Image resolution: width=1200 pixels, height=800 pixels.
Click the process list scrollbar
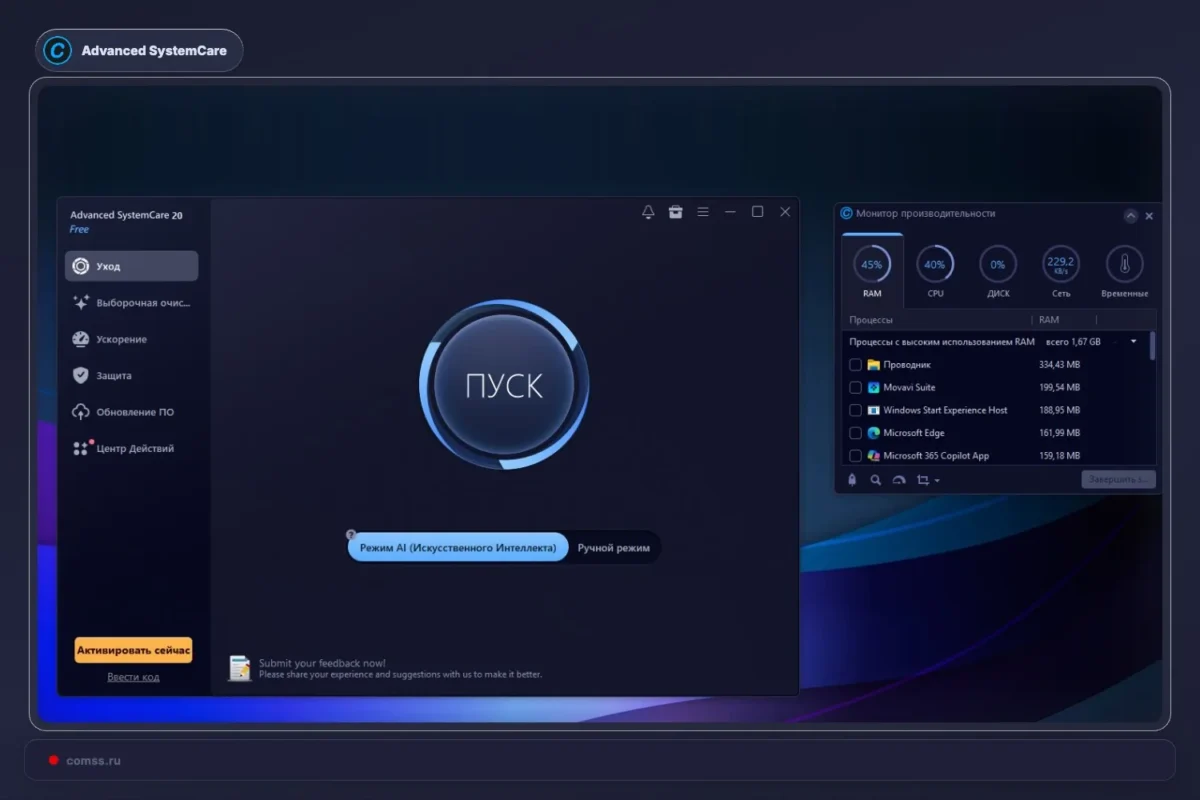(x=1152, y=346)
